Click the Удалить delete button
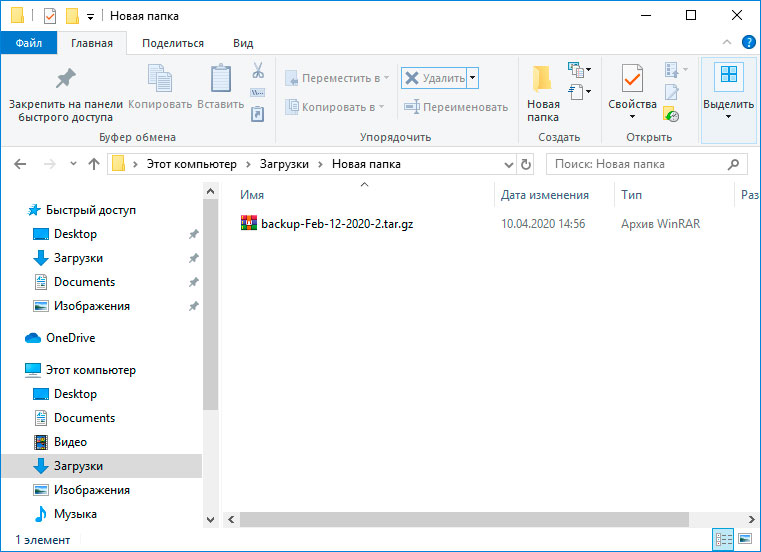This screenshot has width=761, height=552. [434, 78]
